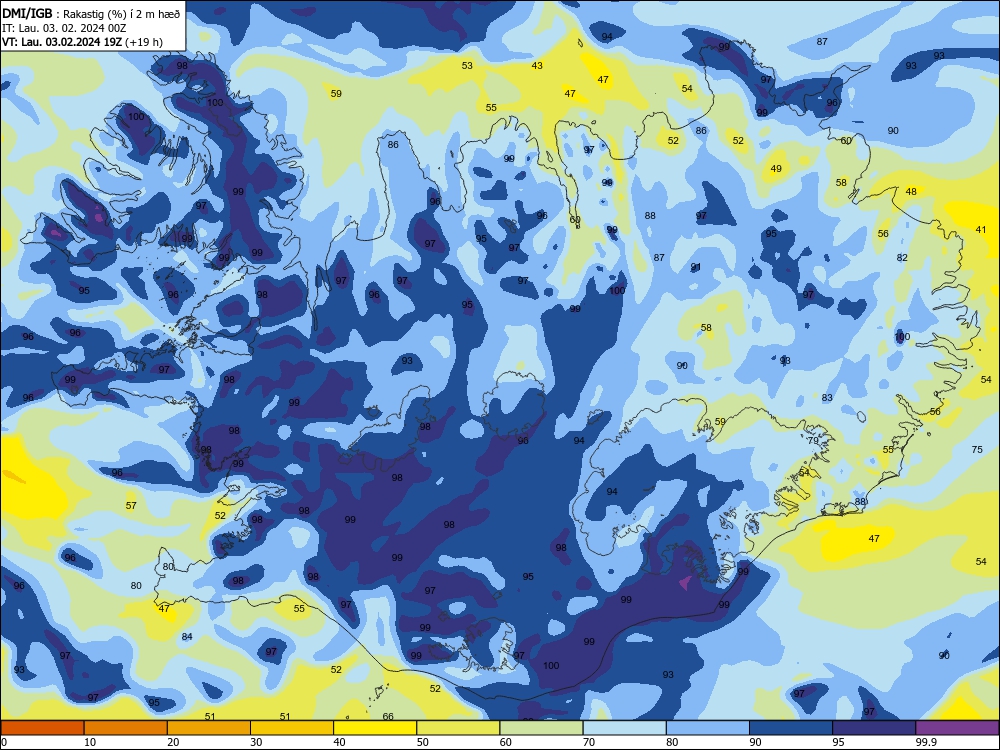
Task: Select the dark blue 90–95 legend swatch
Action: (791, 728)
